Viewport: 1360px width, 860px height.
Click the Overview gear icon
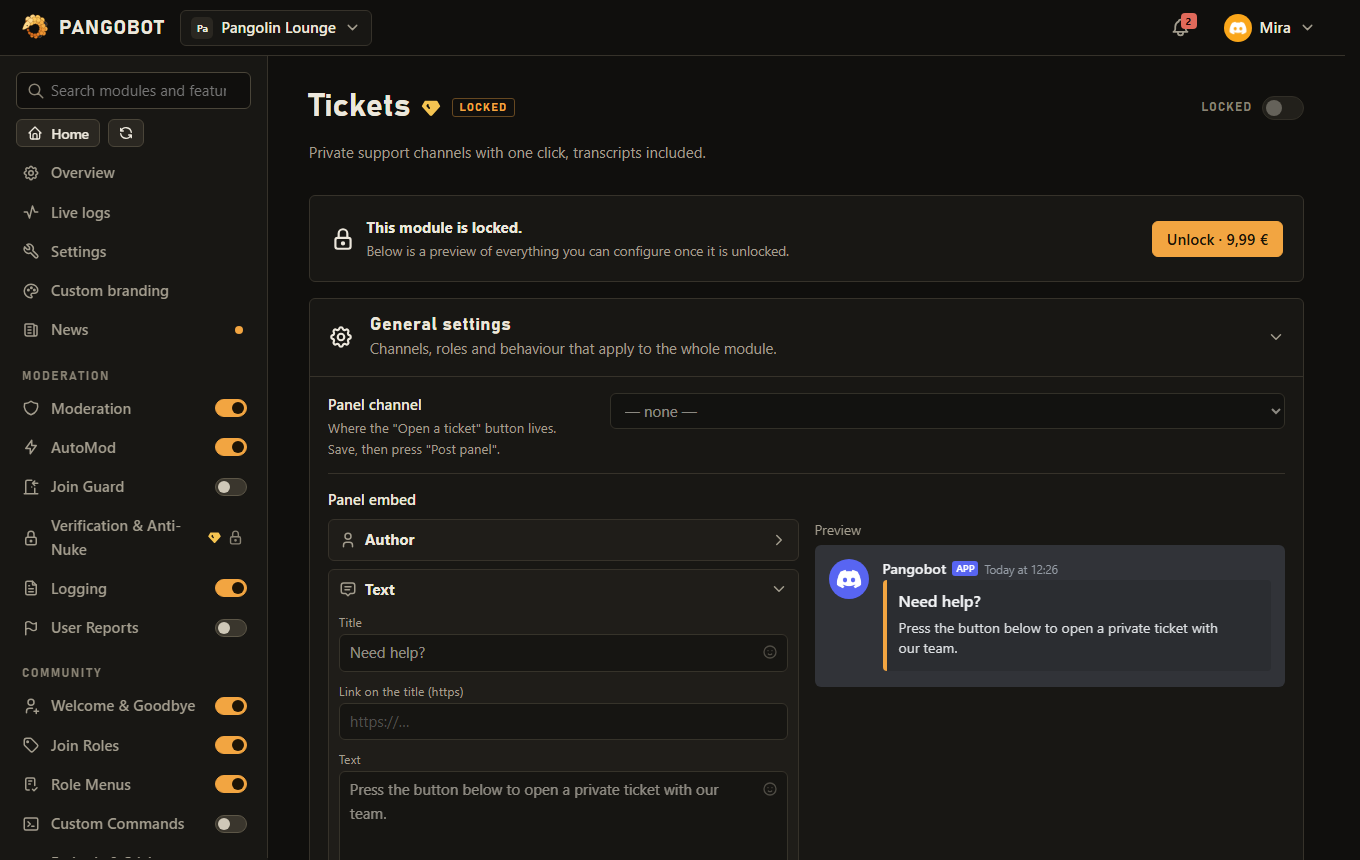pyautogui.click(x=31, y=173)
